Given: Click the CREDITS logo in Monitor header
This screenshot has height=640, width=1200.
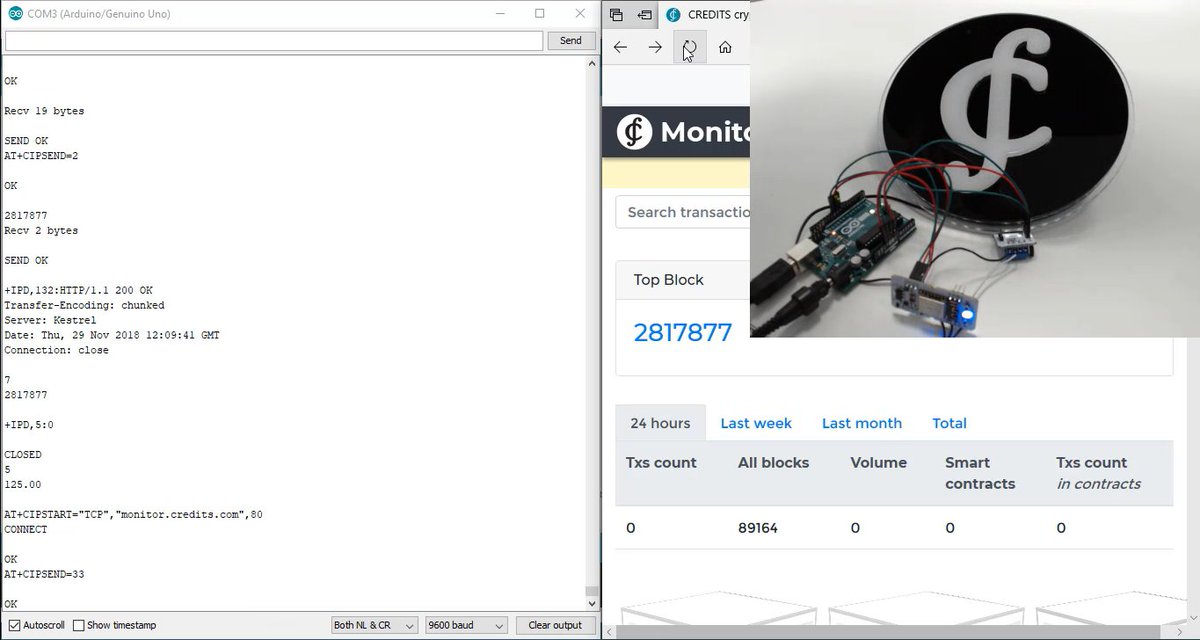Looking at the screenshot, I should (634, 132).
